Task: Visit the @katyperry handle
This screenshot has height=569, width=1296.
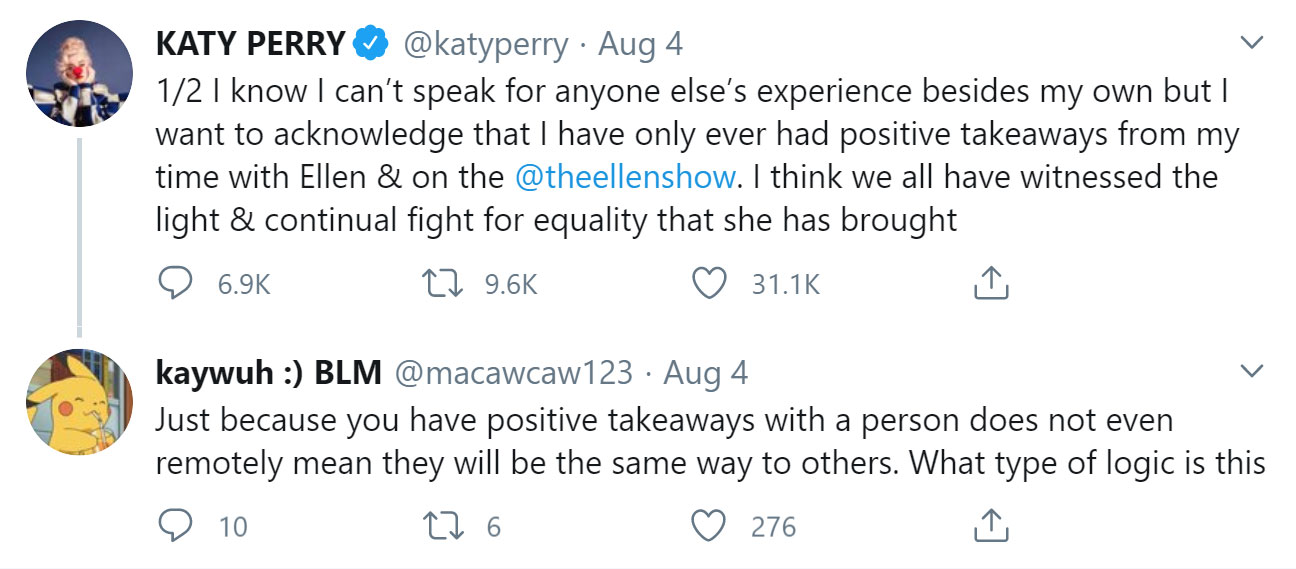Action: (485, 44)
